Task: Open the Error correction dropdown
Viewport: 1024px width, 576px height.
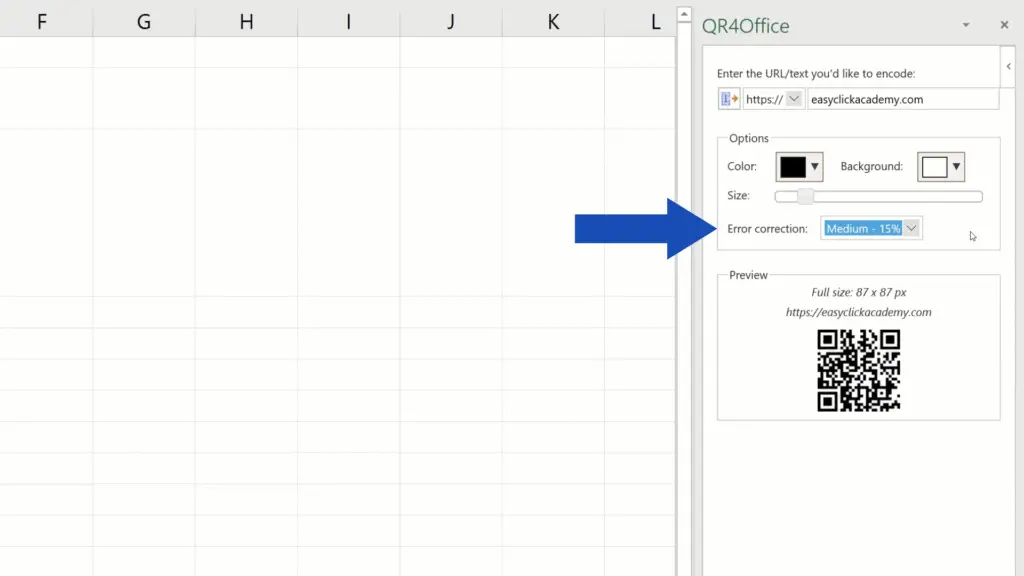Action: 871,229
